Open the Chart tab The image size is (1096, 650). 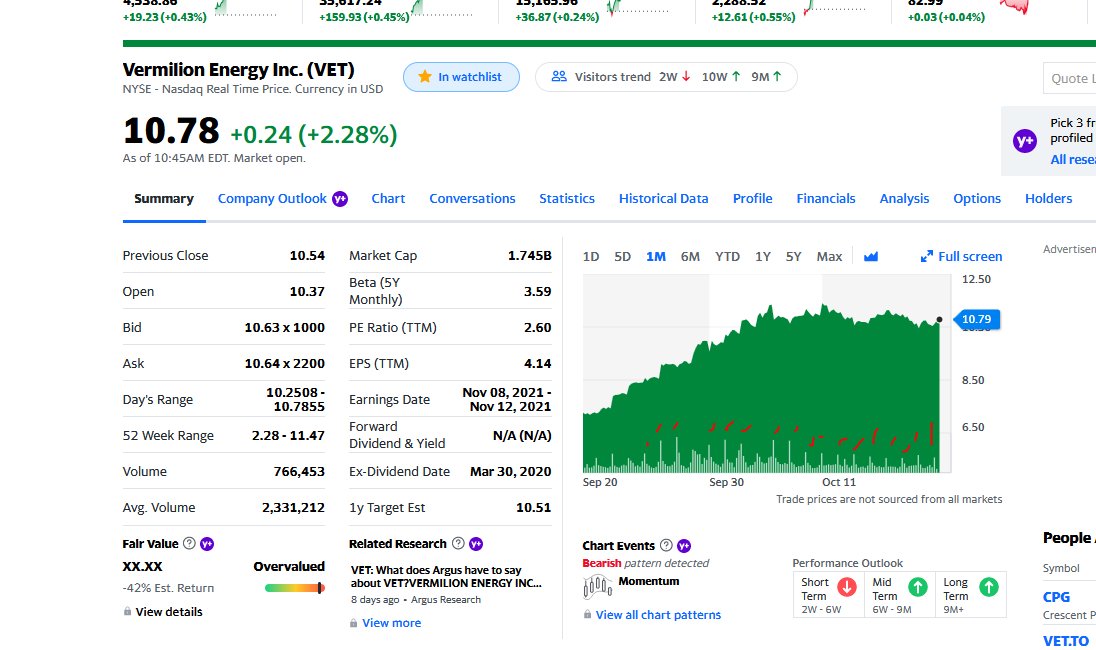tap(388, 198)
